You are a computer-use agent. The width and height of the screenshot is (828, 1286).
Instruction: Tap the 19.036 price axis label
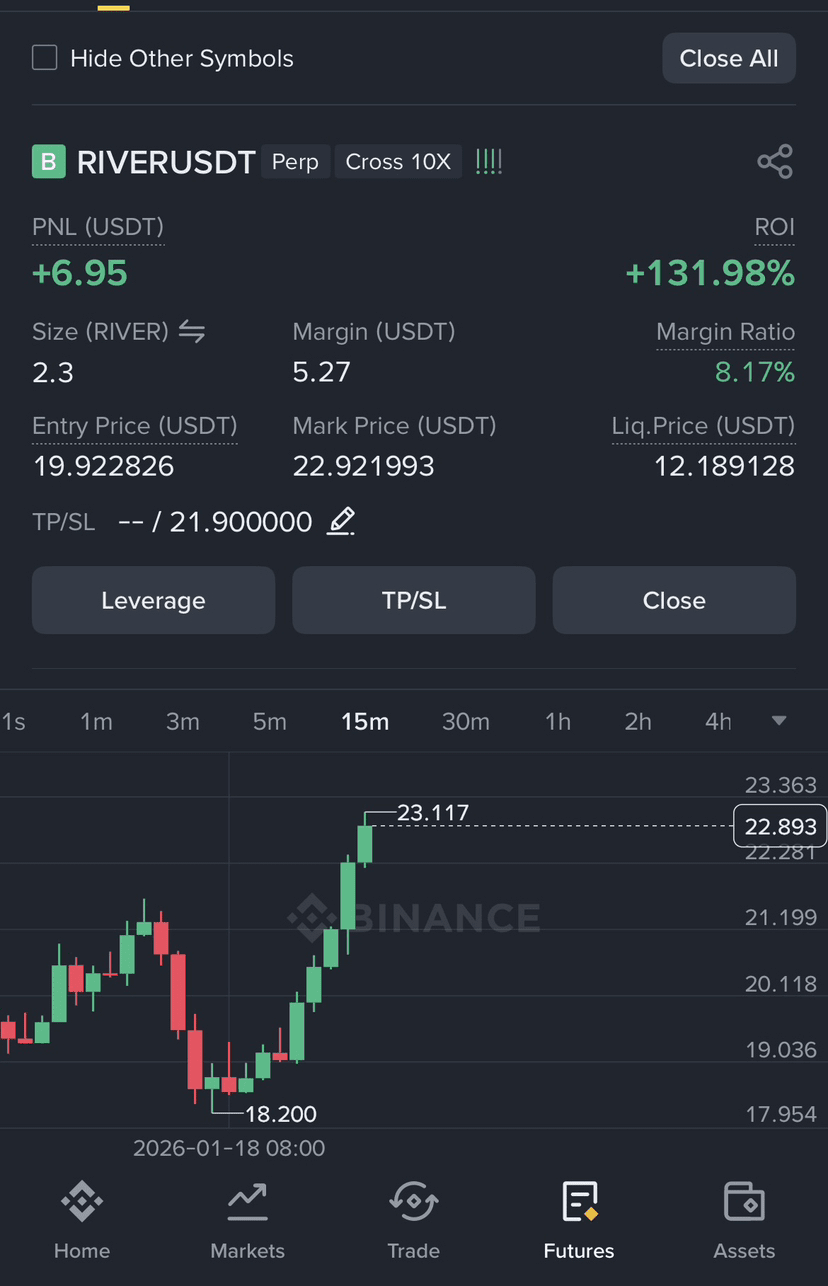pos(781,1050)
